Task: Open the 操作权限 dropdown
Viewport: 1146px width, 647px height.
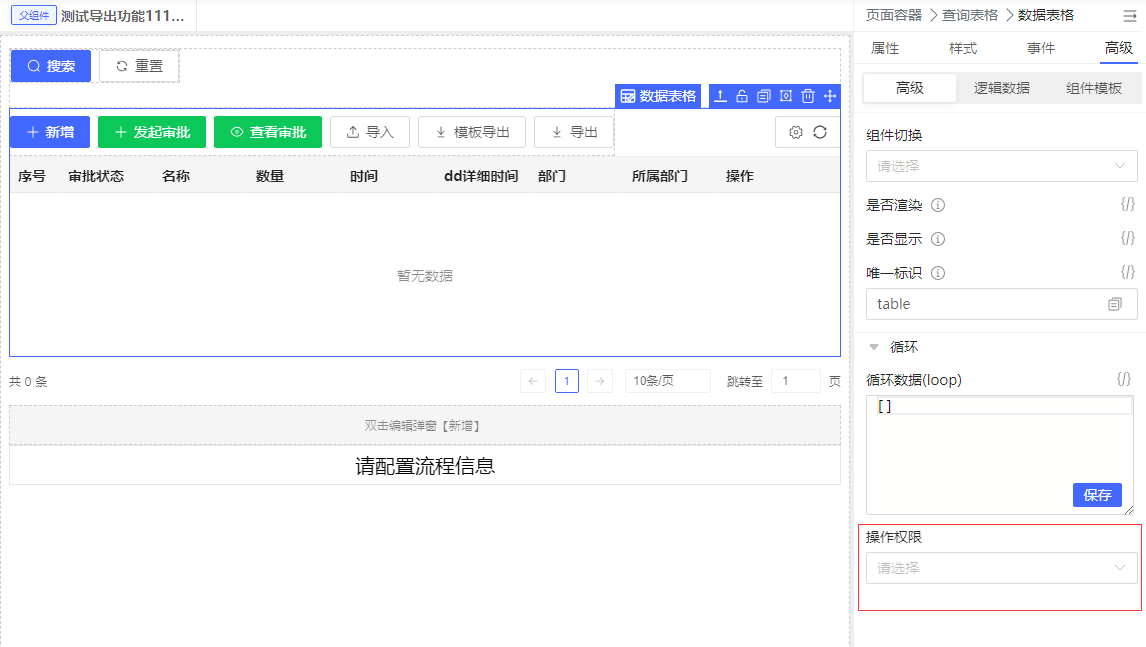Action: pyautogui.click(x=1001, y=568)
